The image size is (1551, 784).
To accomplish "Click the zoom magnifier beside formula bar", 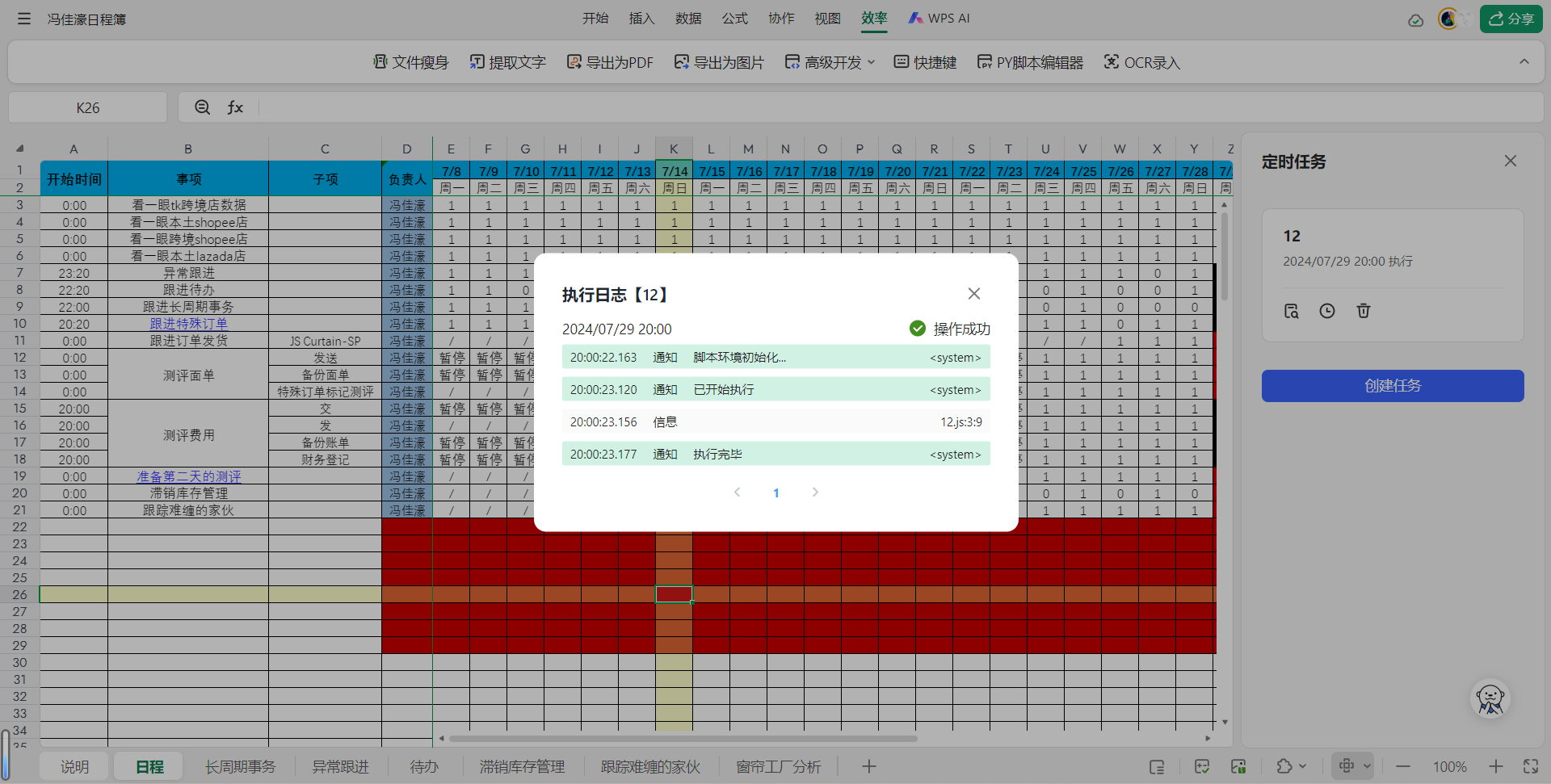I will pyautogui.click(x=203, y=107).
